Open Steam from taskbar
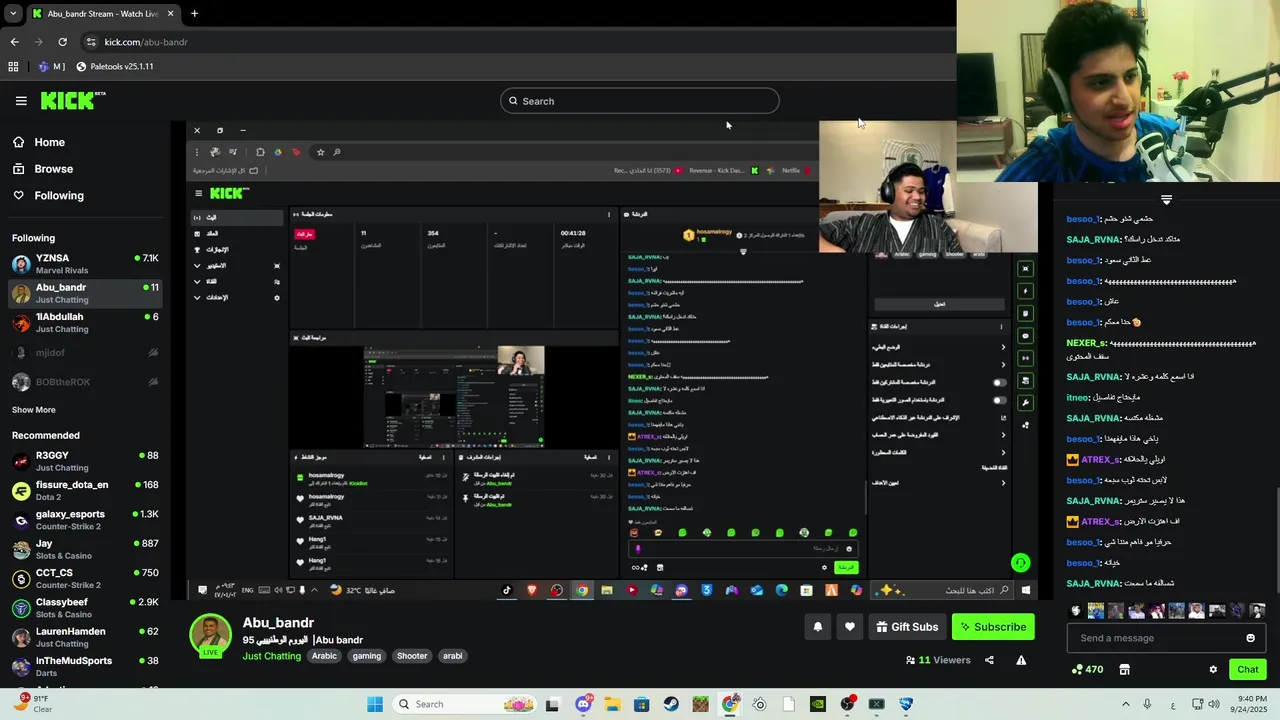 coord(671,704)
